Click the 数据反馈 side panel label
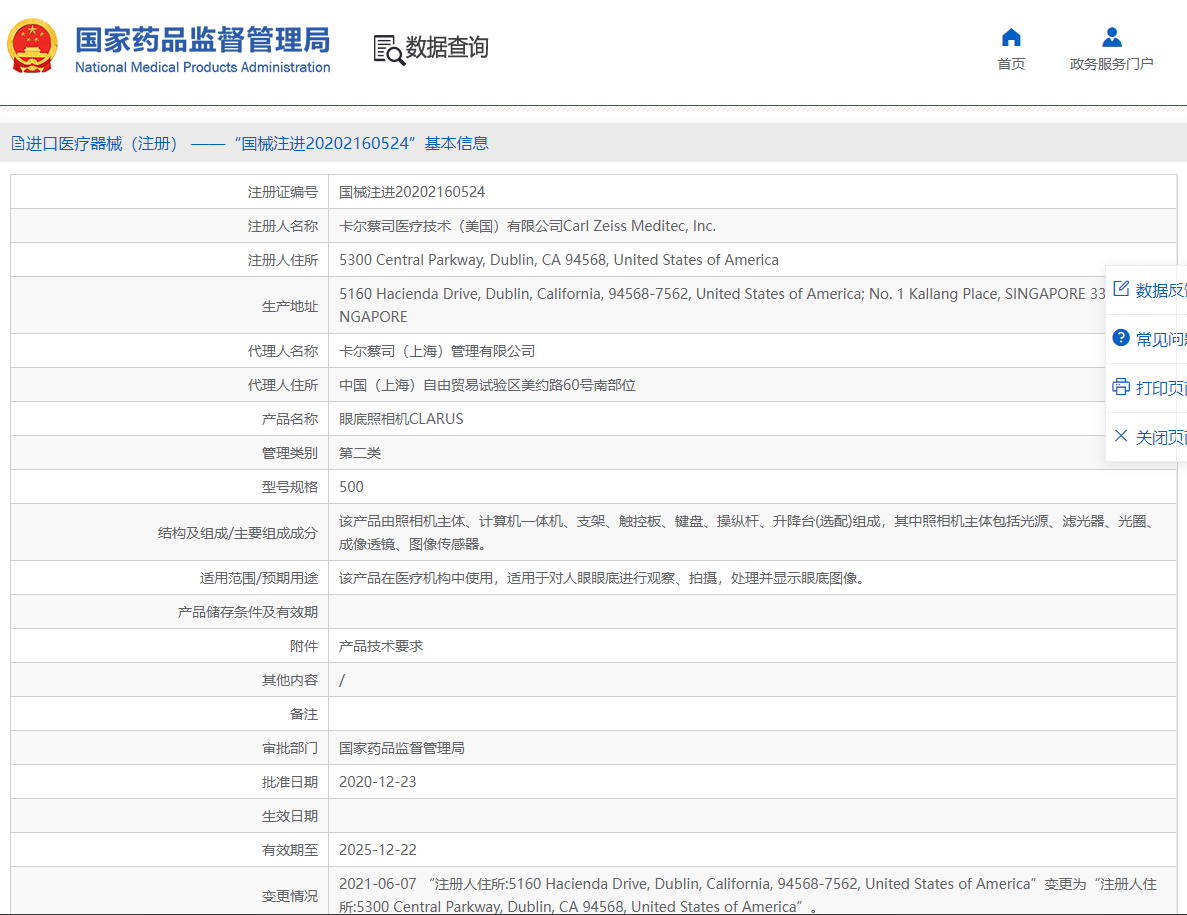 pyautogui.click(x=1161, y=291)
